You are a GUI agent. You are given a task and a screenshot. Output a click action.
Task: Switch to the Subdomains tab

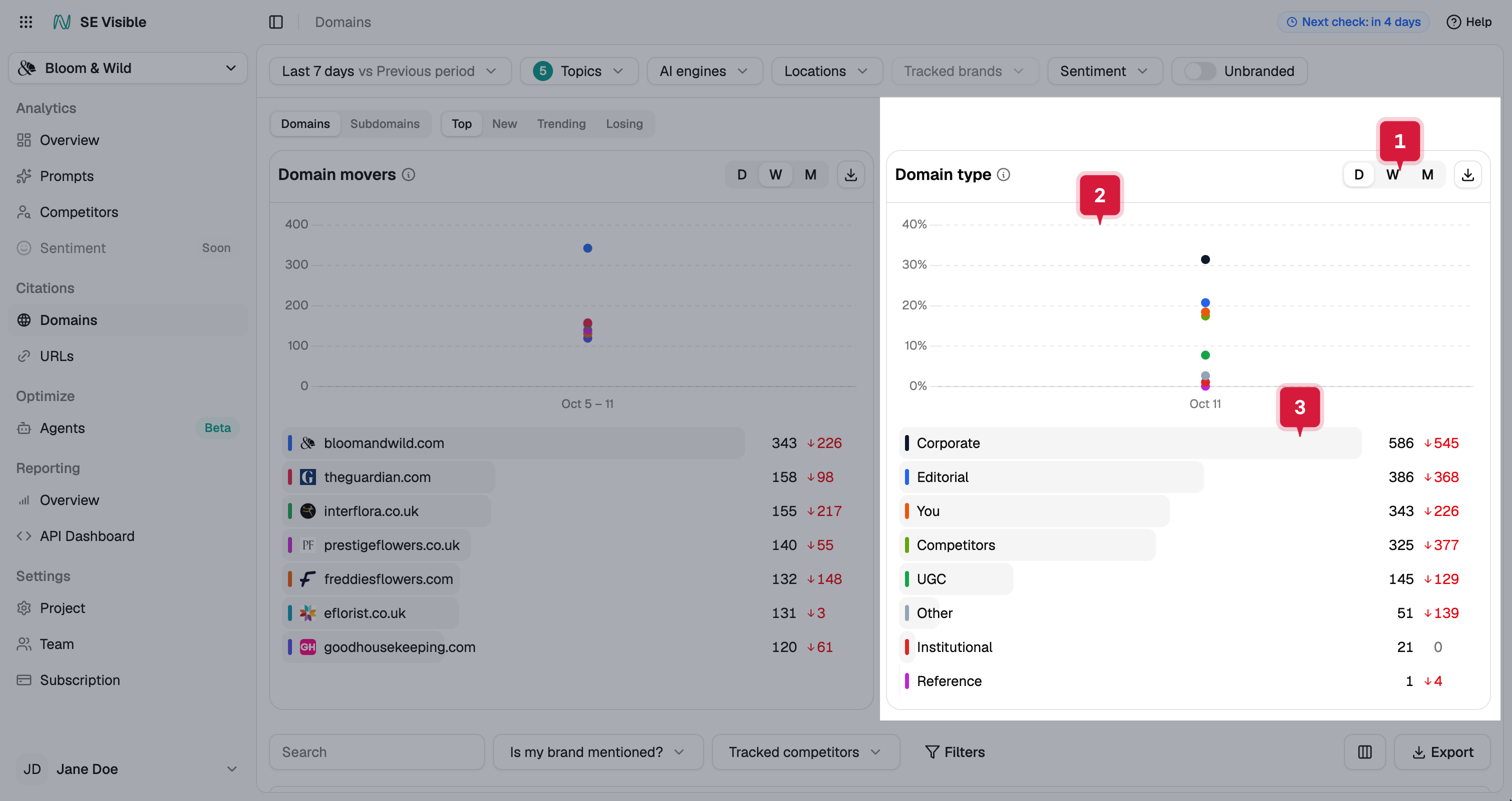[384, 124]
